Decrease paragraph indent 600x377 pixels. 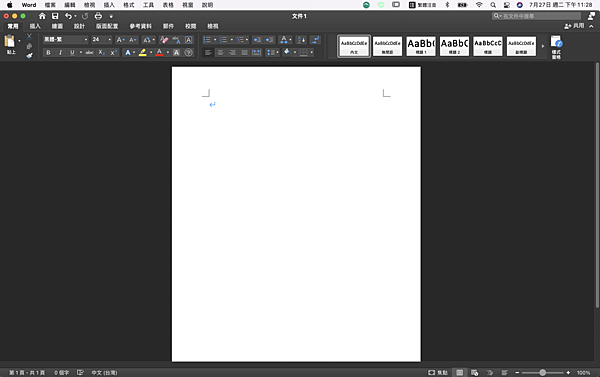pos(257,40)
